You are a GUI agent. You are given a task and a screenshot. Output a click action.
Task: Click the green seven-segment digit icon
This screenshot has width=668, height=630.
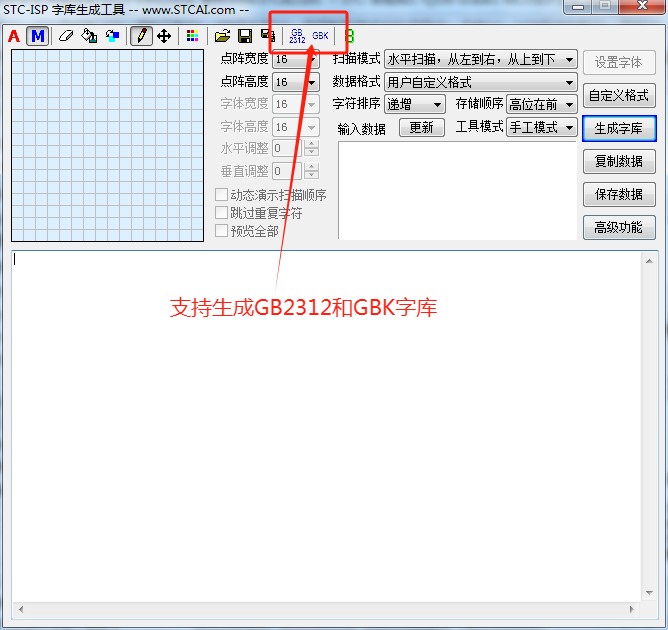tap(349, 36)
